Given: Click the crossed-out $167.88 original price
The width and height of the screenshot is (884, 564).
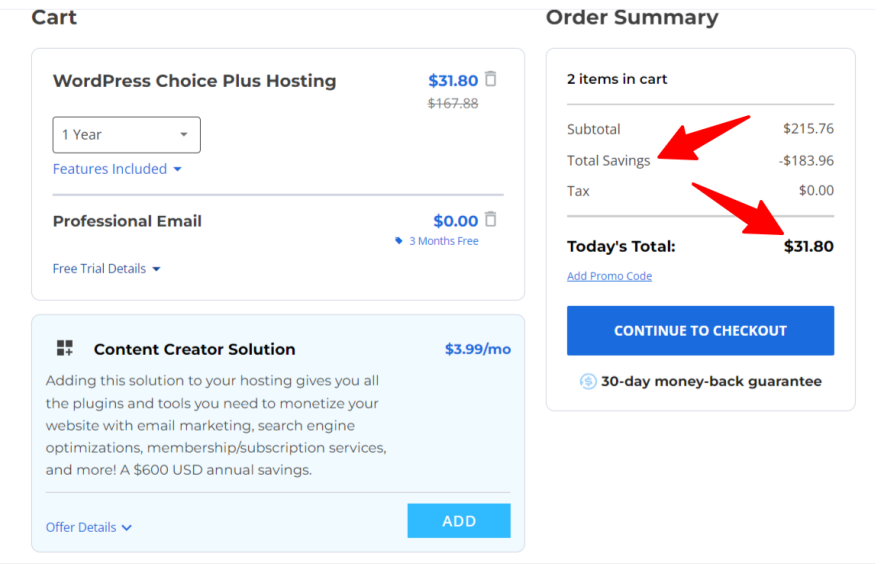Looking at the screenshot, I should tap(453, 103).
